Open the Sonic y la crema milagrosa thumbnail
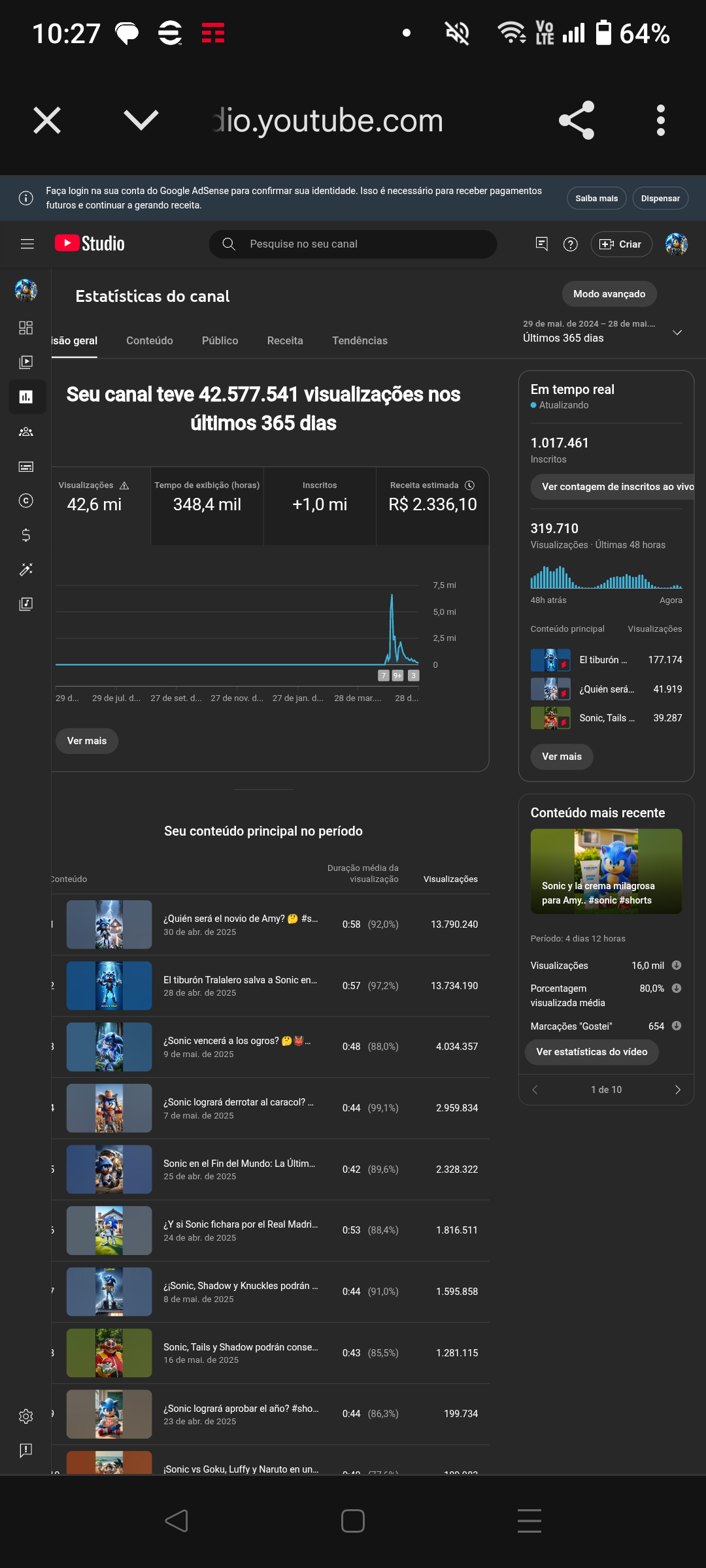Image resolution: width=706 pixels, height=1568 pixels. pos(606,871)
